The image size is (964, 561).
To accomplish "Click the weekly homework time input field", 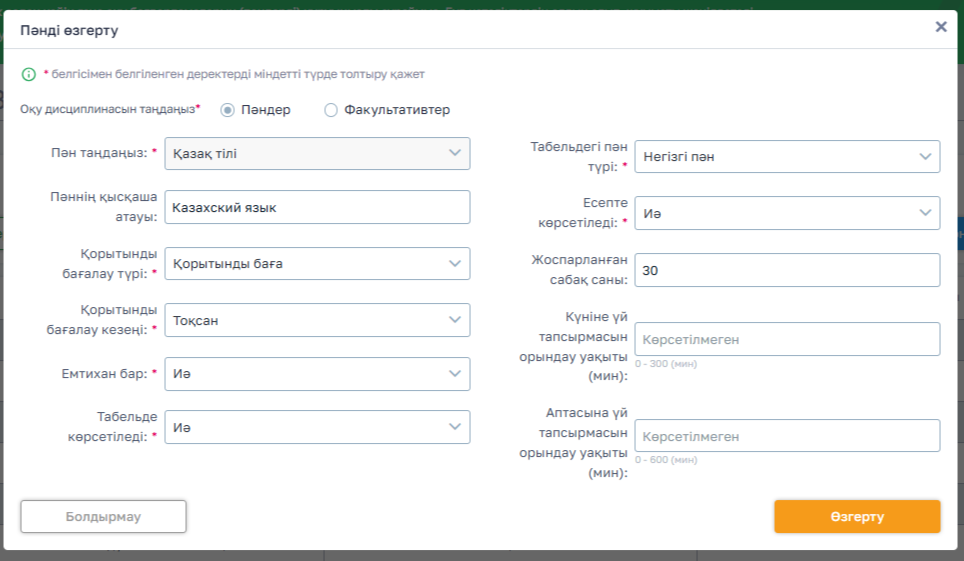I will (x=786, y=436).
